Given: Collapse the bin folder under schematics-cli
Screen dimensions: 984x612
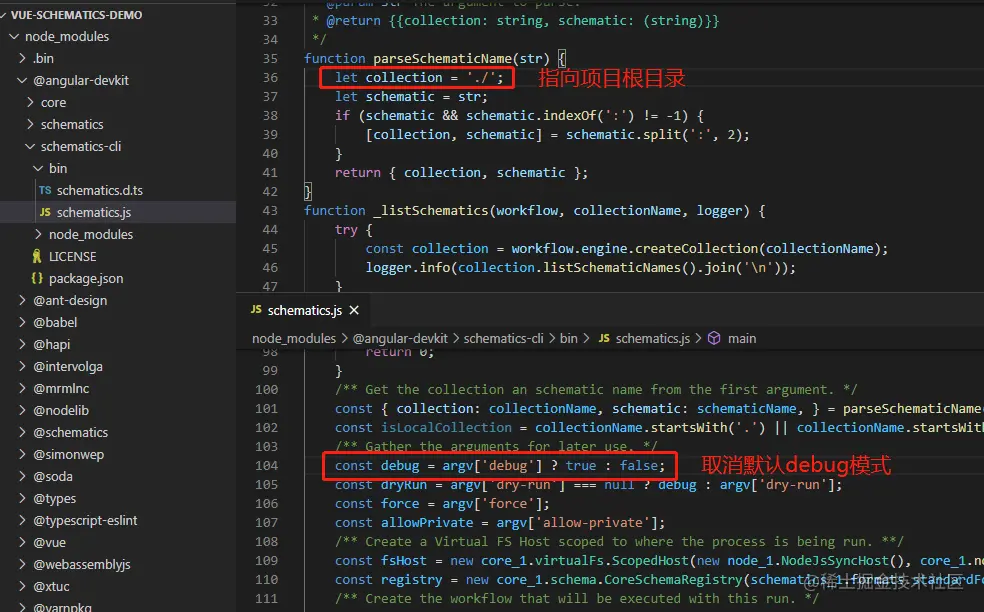Looking at the screenshot, I should click(x=38, y=168).
